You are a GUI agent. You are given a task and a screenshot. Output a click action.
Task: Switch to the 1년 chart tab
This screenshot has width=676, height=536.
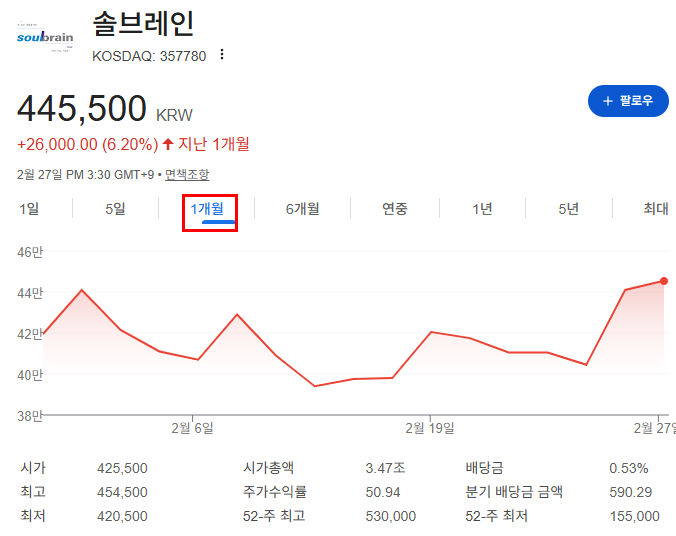coord(482,209)
